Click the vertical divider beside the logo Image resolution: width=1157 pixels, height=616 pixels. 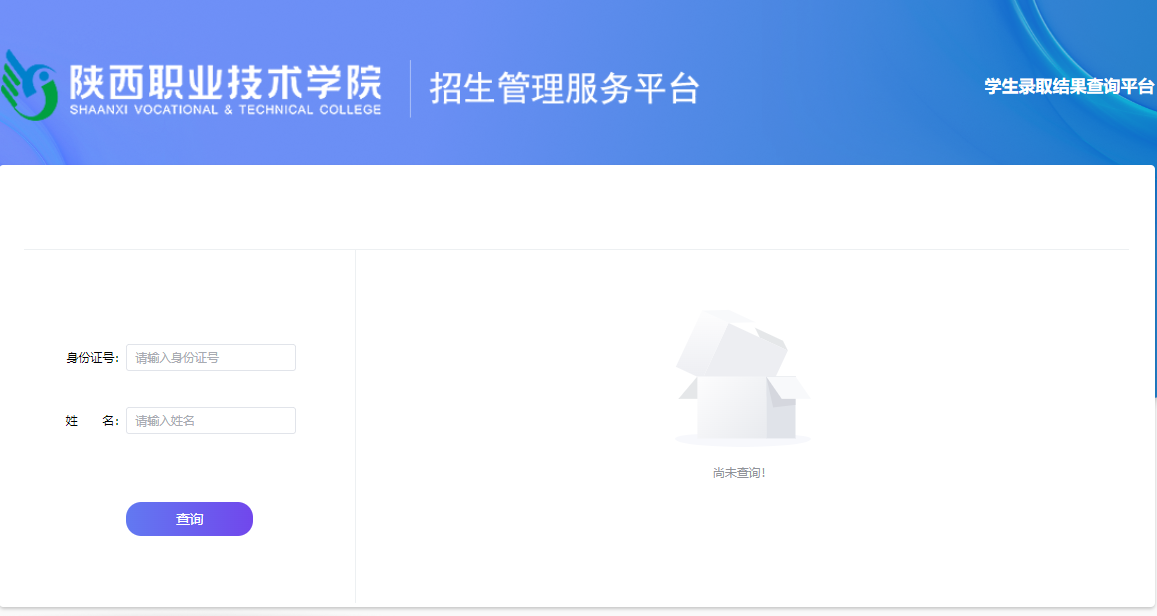[410, 88]
